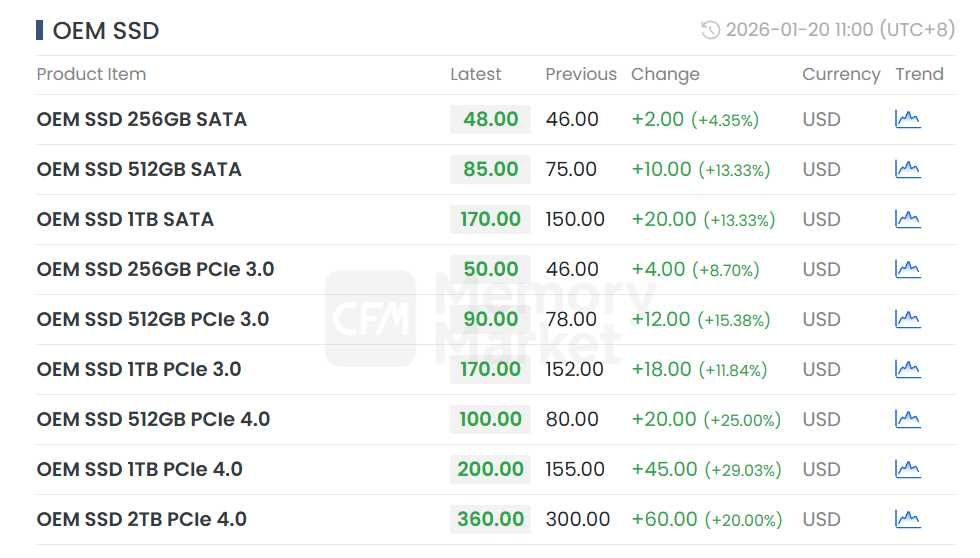
Task: Open trend chart for OEM SSD 256GB SATA
Action: click(x=907, y=119)
